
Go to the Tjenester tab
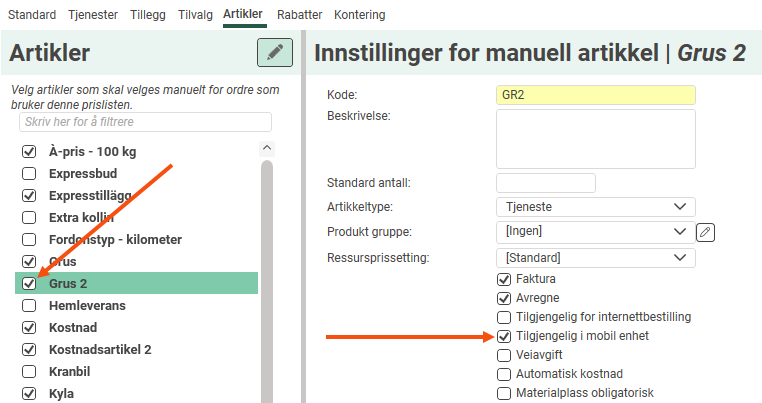pos(92,15)
